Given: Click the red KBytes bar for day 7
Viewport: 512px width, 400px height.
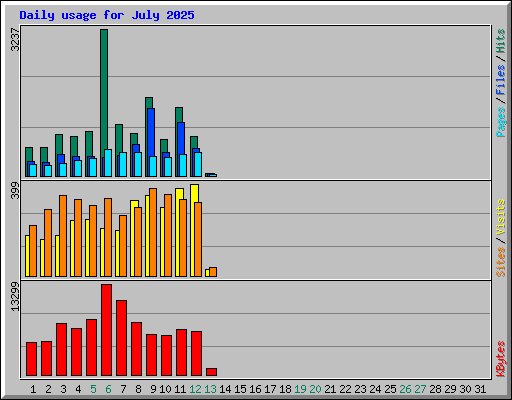Looking at the screenshot, I should (121, 338).
